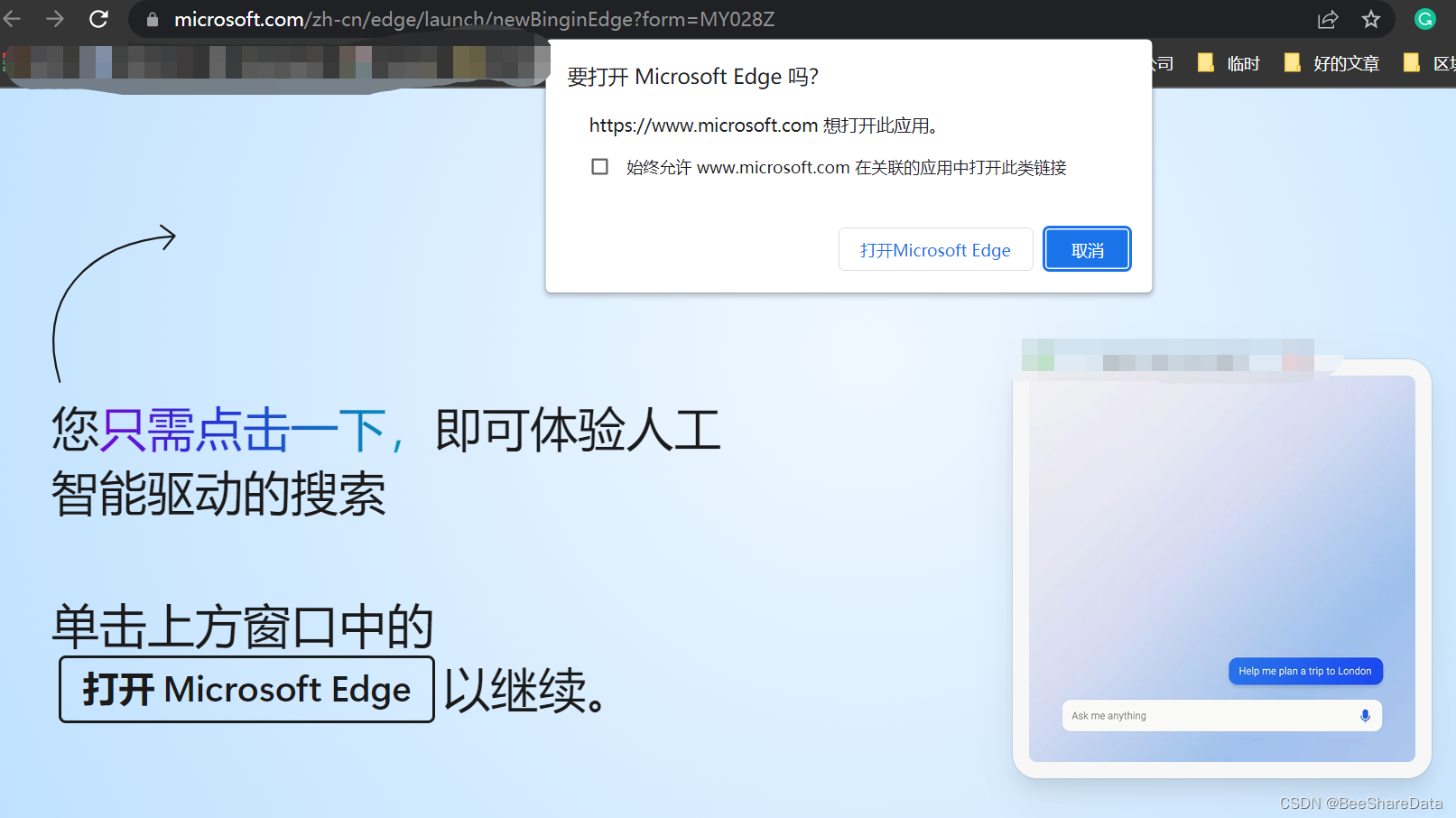Viewport: 1456px width, 818px height.
Task: Click the gradient text 只需点击一下
Action: coord(244,430)
